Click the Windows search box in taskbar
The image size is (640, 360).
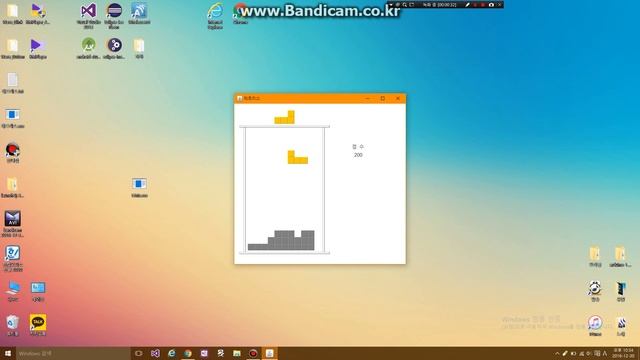click(73, 353)
